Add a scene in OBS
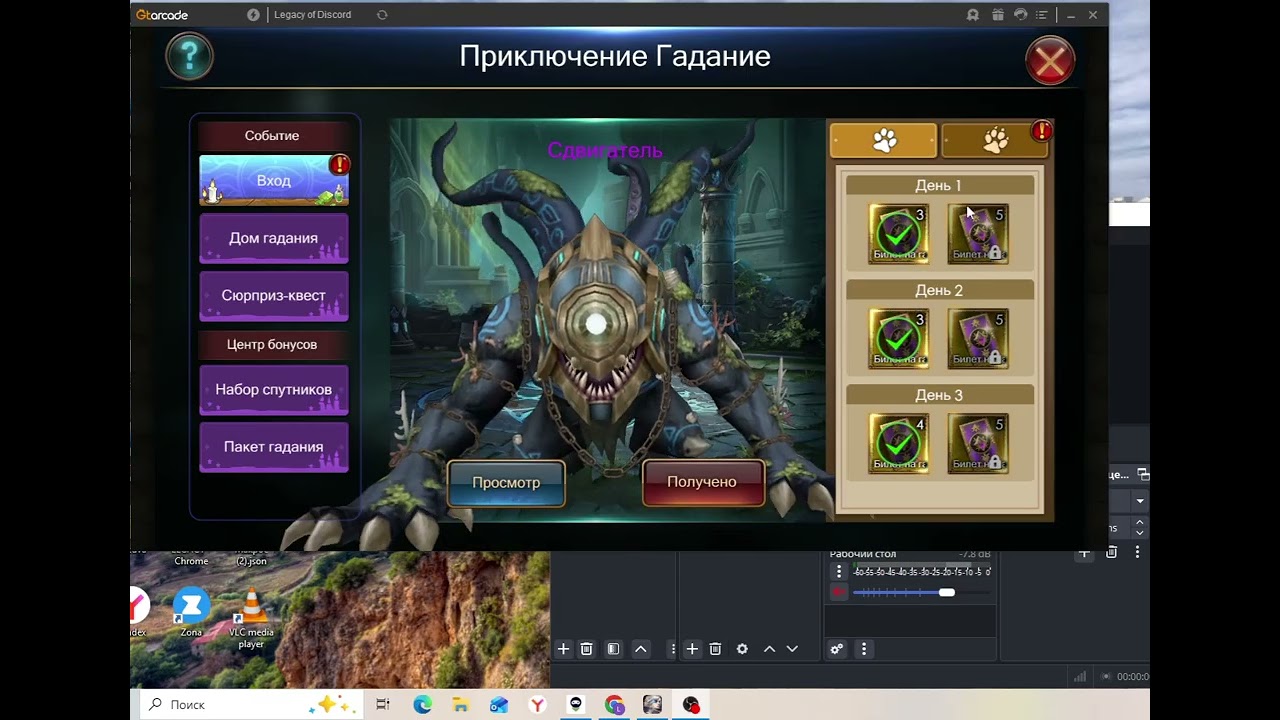Image resolution: width=1280 pixels, height=720 pixels. 563,649
